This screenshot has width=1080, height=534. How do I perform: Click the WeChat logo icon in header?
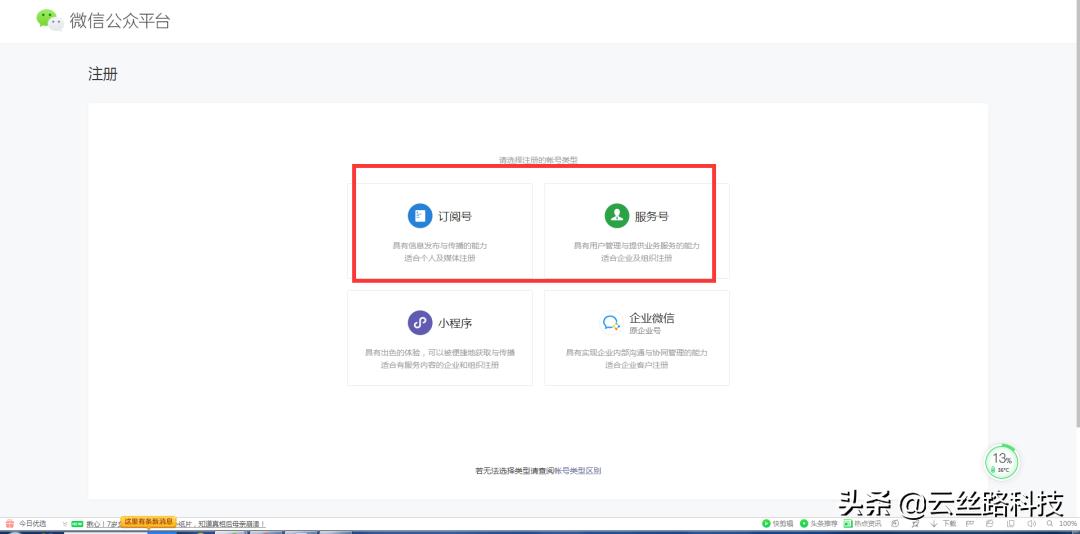[x=50, y=20]
